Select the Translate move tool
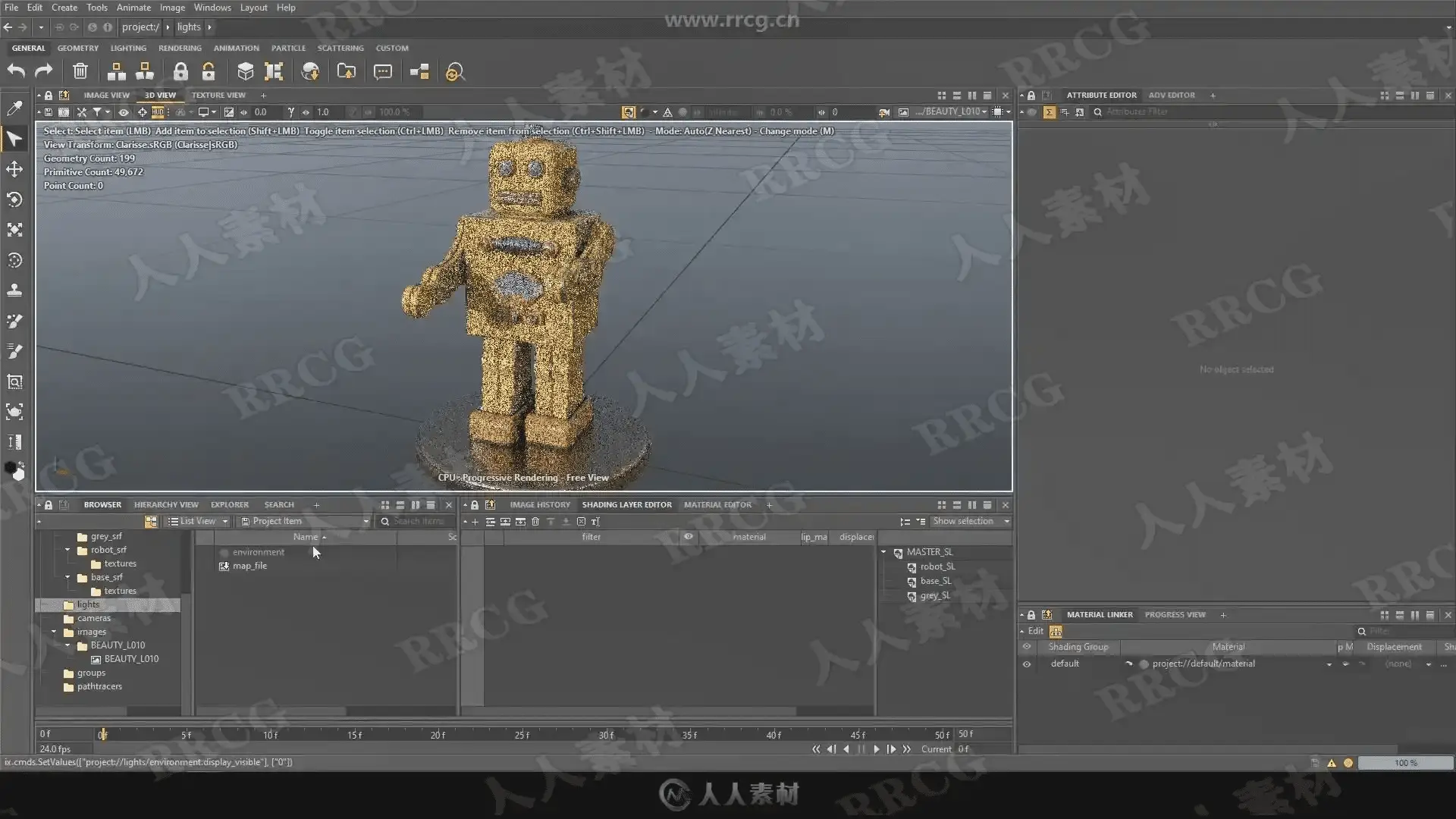1456x819 pixels. point(14,168)
